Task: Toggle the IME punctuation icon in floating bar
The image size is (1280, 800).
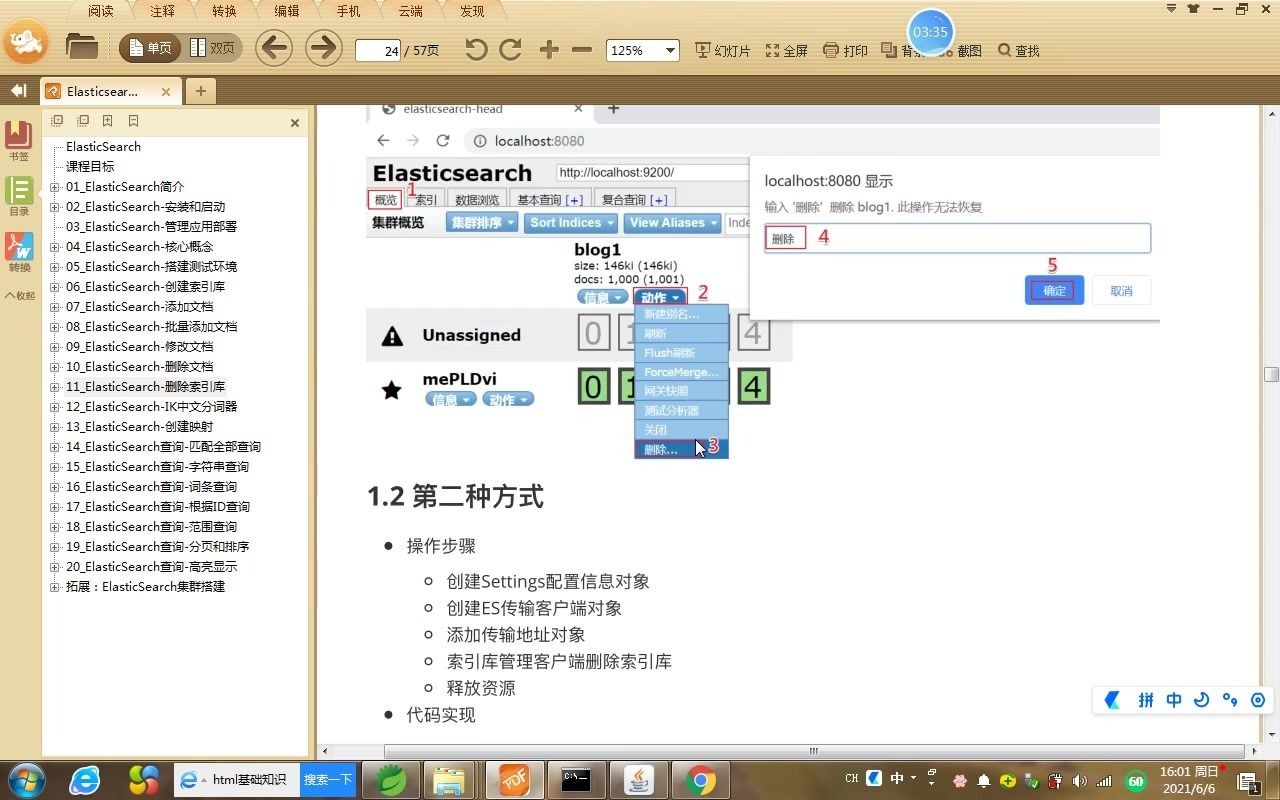Action: (x=1230, y=700)
